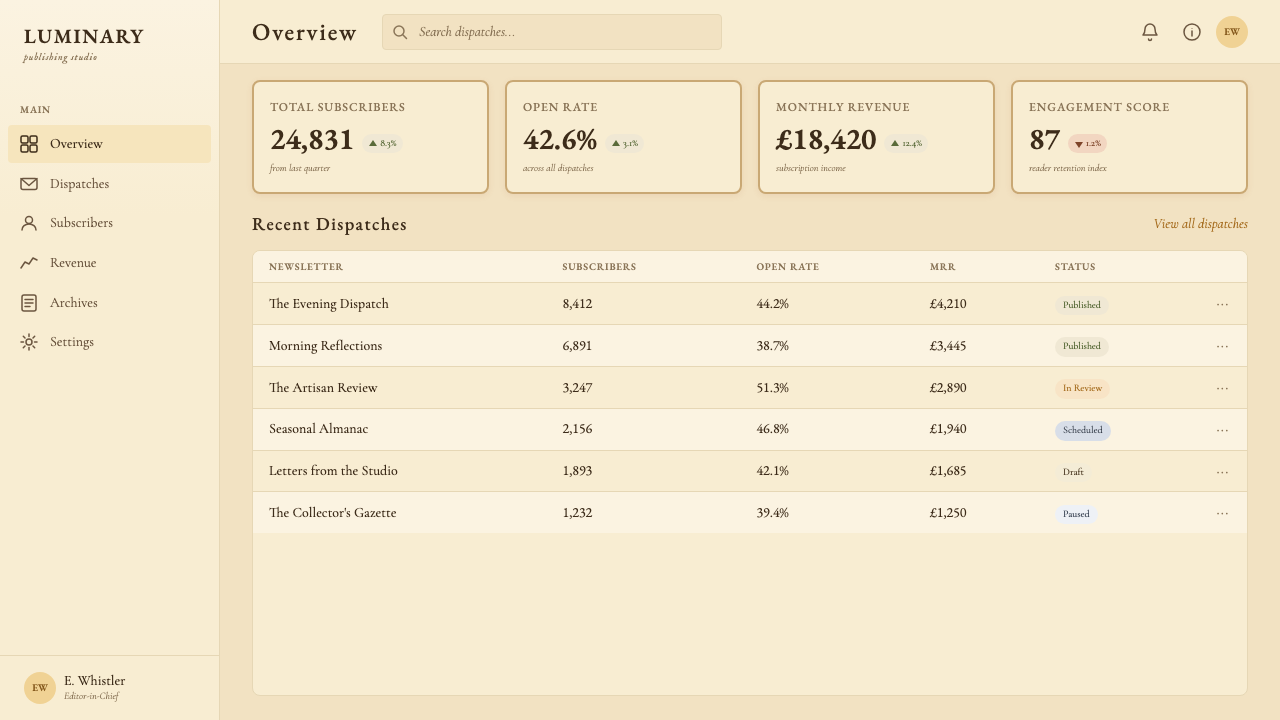1280x720 pixels.
Task: Open Settings menu item
Action: tap(110, 342)
